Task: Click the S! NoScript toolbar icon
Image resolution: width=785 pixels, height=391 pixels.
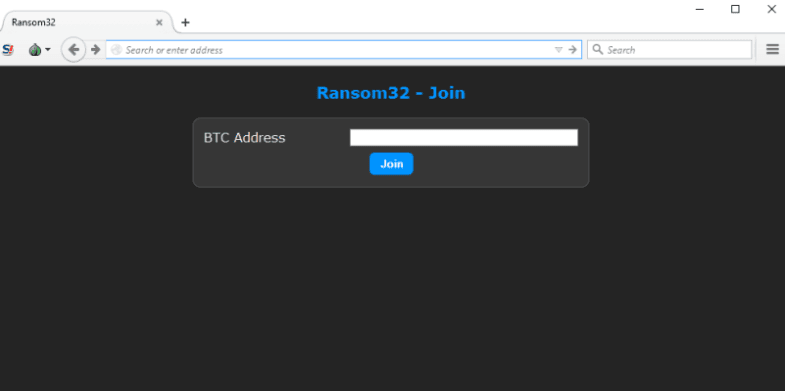Action: click(8, 50)
